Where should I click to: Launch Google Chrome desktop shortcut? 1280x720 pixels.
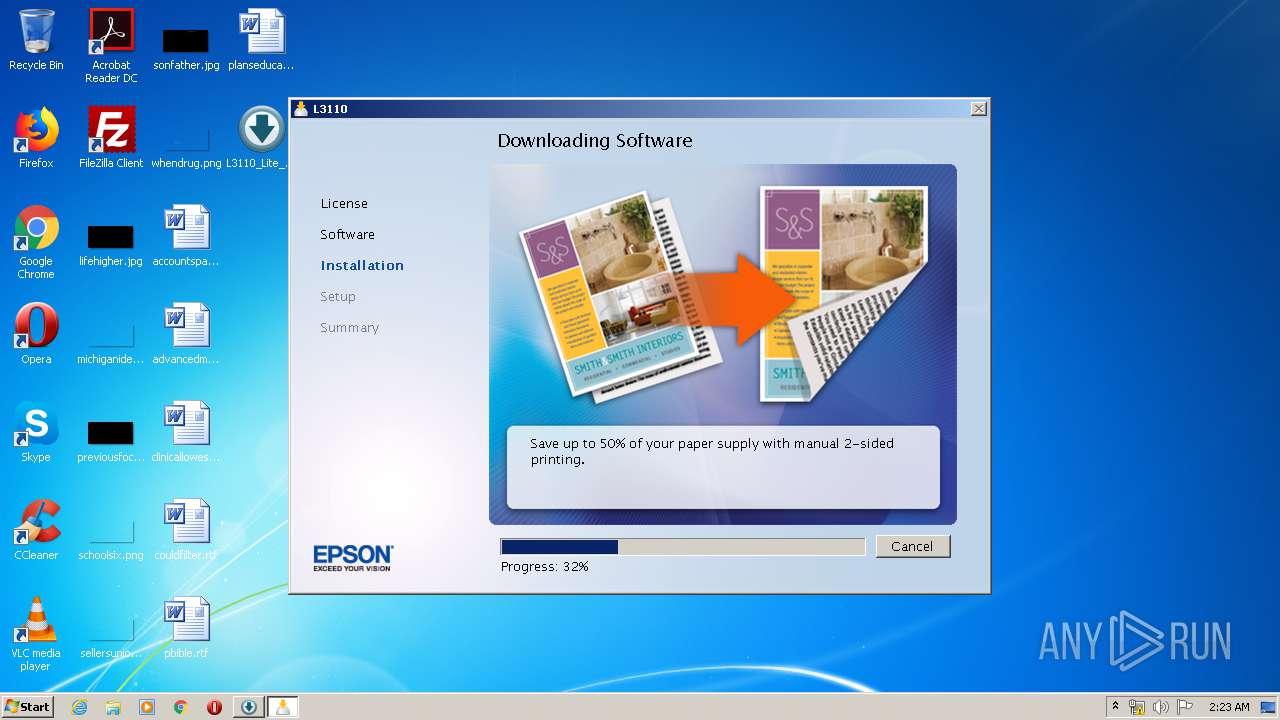pos(36,242)
